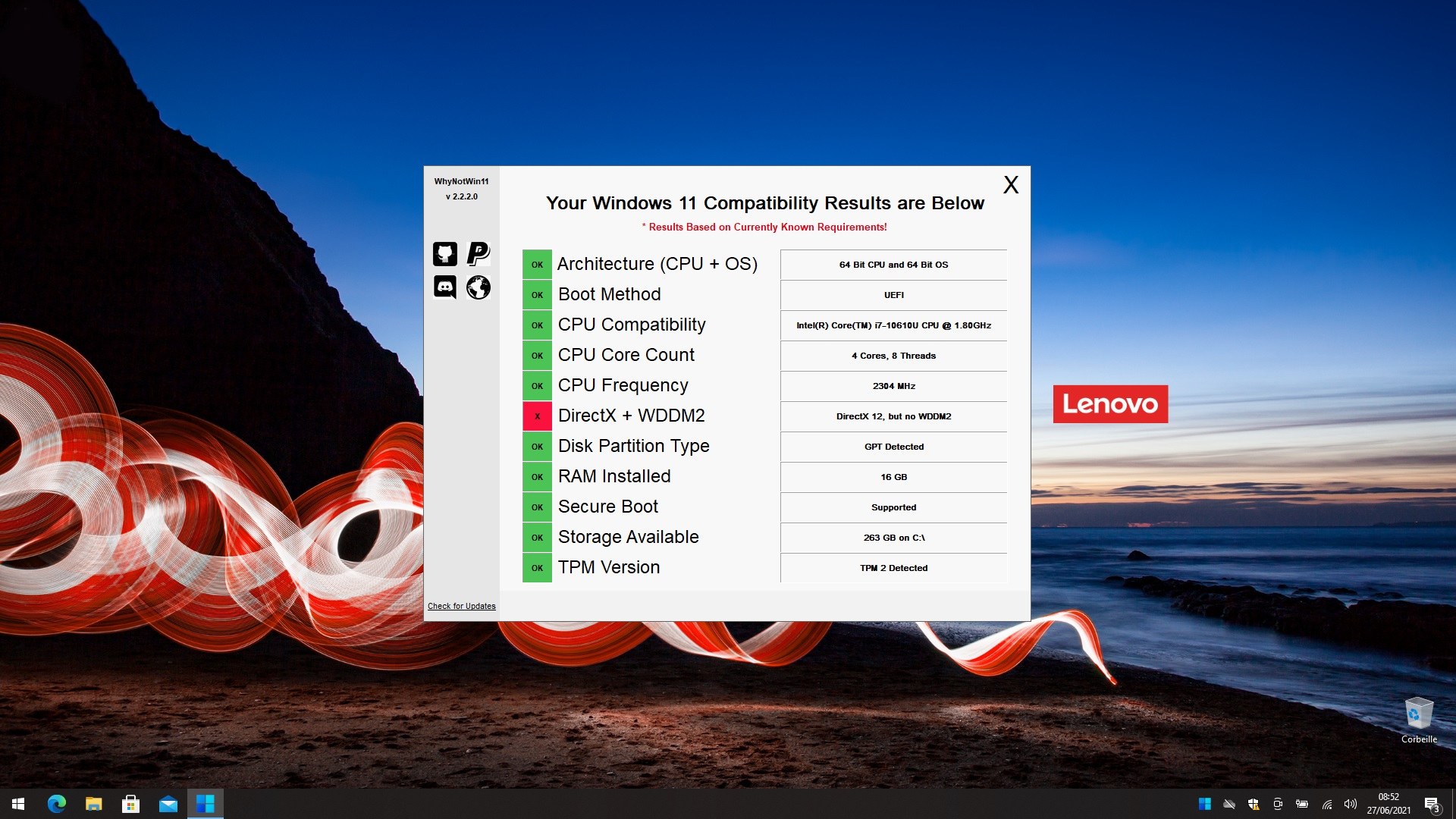The width and height of the screenshot is (1456, 819).
Task: Open the Discord icon link
Action: pyautogui.click(x=445, y=287)
